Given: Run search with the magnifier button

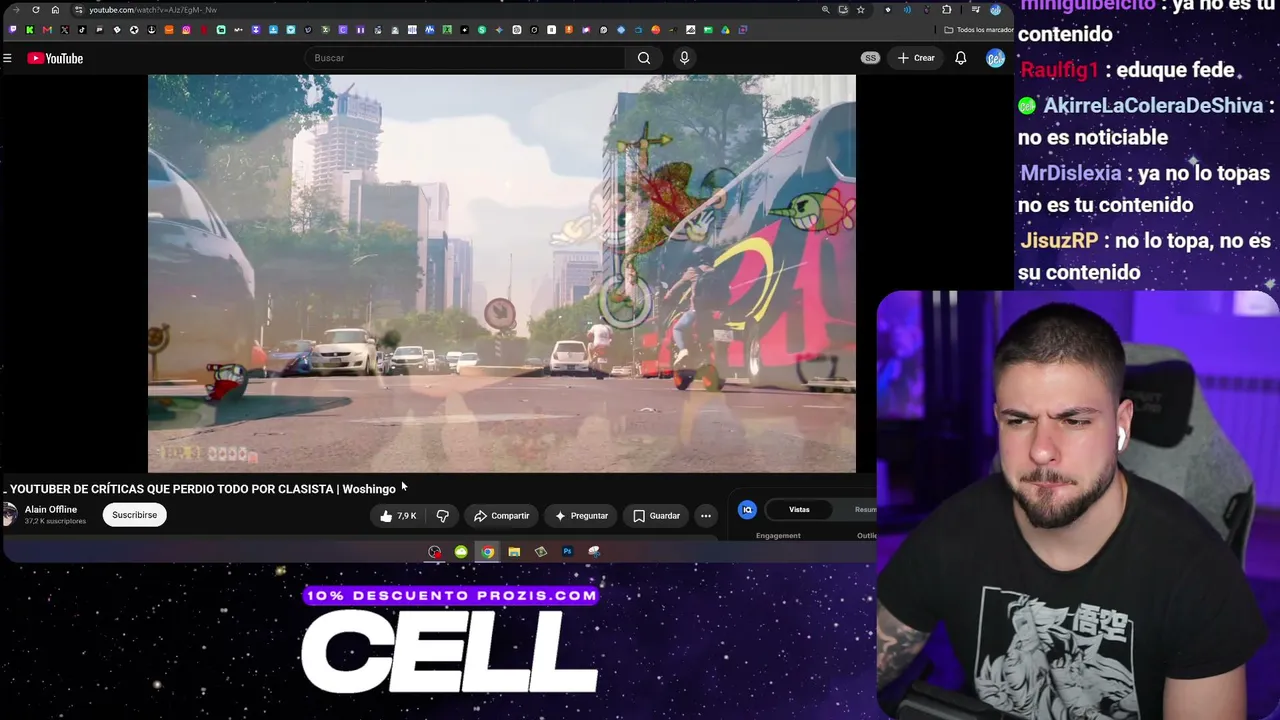Looking at the screenshot, I should tap(644, 58).
